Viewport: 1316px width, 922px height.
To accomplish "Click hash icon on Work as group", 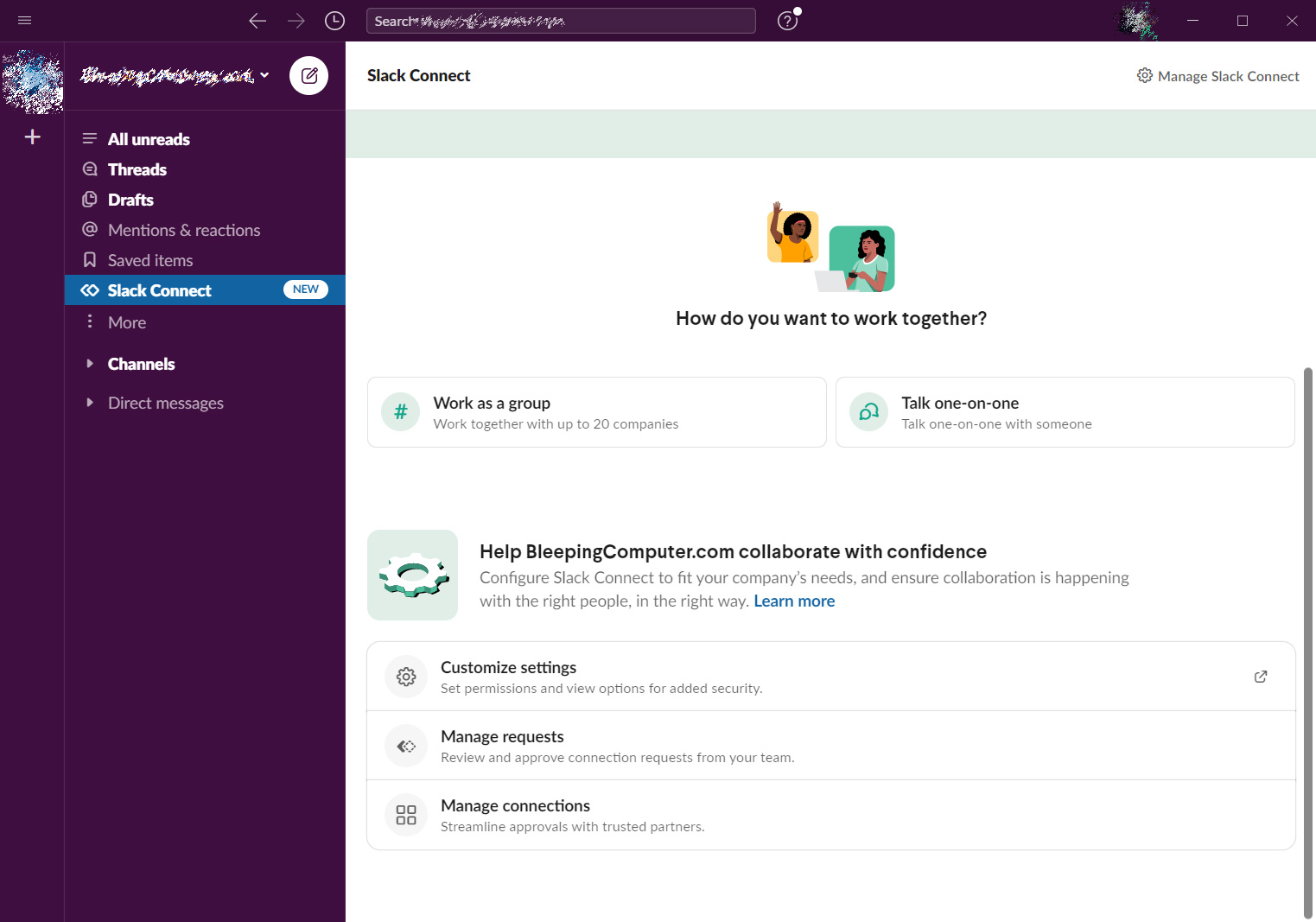I will (401, 412).
